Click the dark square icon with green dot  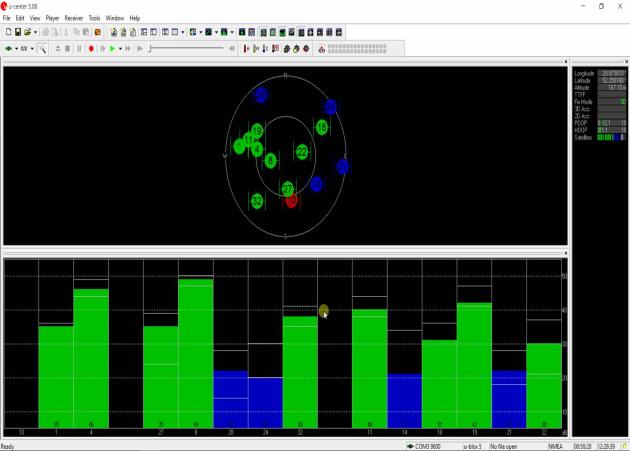click(242, 32)
